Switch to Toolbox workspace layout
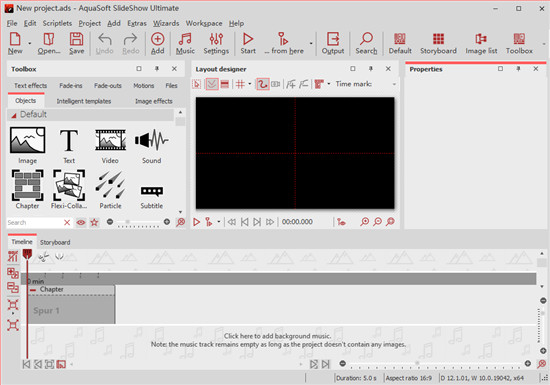Screen dimensions: 550x385 coord(519,43)
